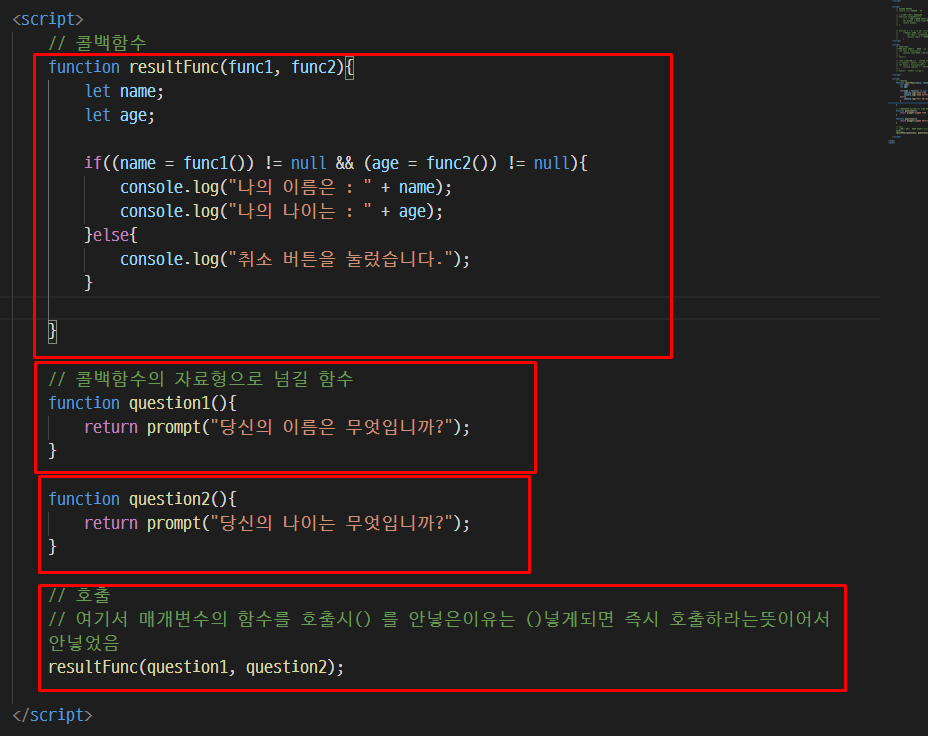Click the closing </script> tag
Screen dimensions: 928x736
52,715
